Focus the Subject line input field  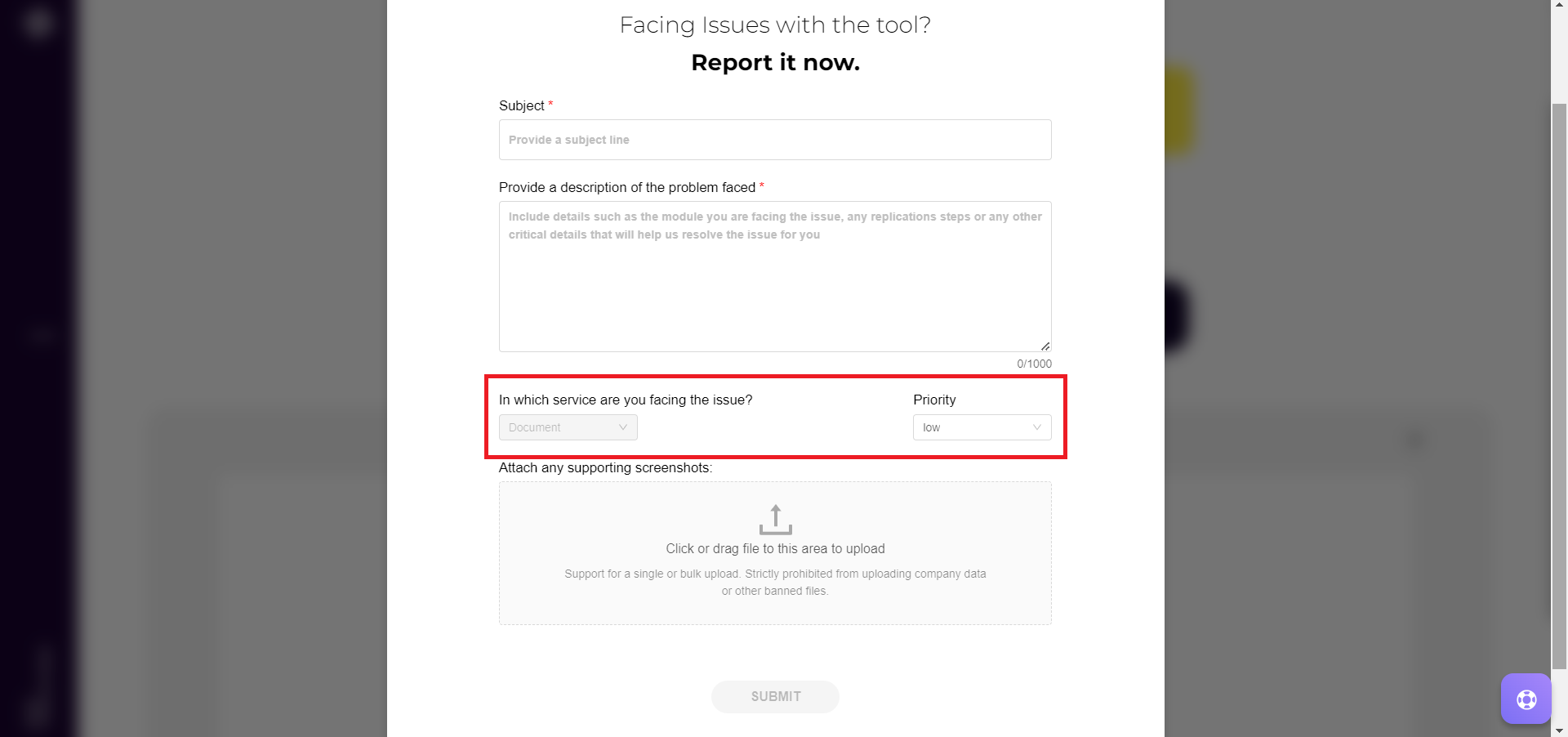[x=775, y=140]
